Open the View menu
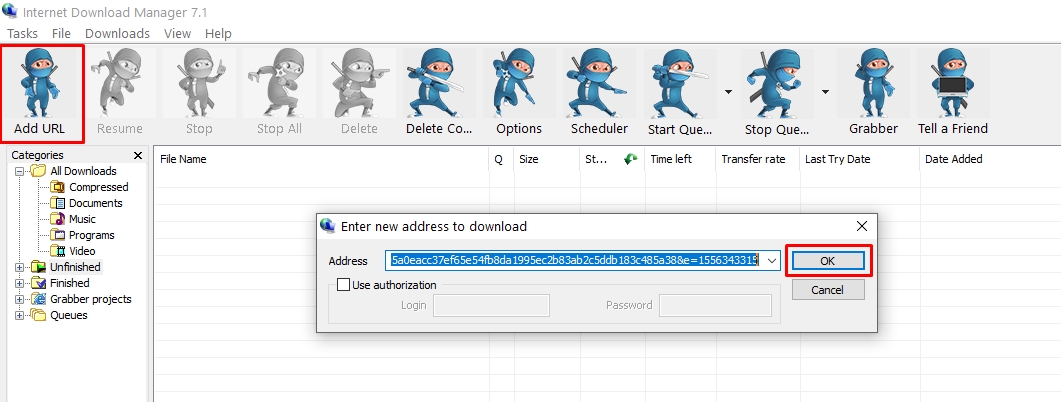 tap(177, 33)
